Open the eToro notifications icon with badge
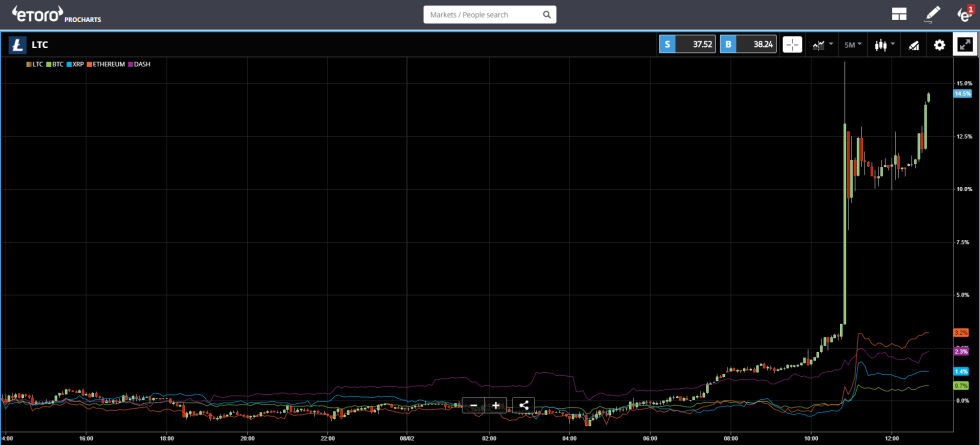980x445 pixels. tap(964, 14)
